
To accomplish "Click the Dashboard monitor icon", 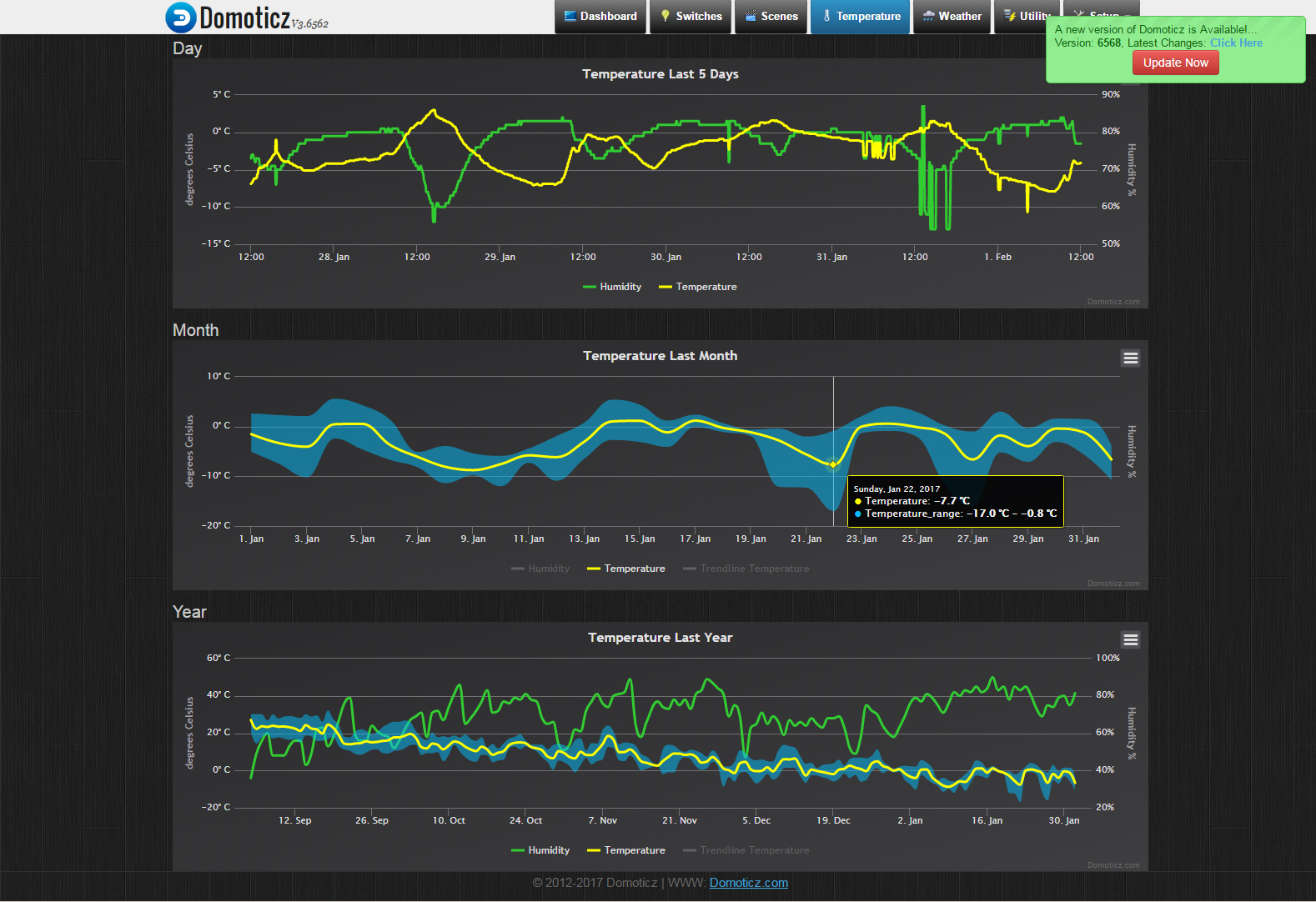I will click(x=570, y=16).
